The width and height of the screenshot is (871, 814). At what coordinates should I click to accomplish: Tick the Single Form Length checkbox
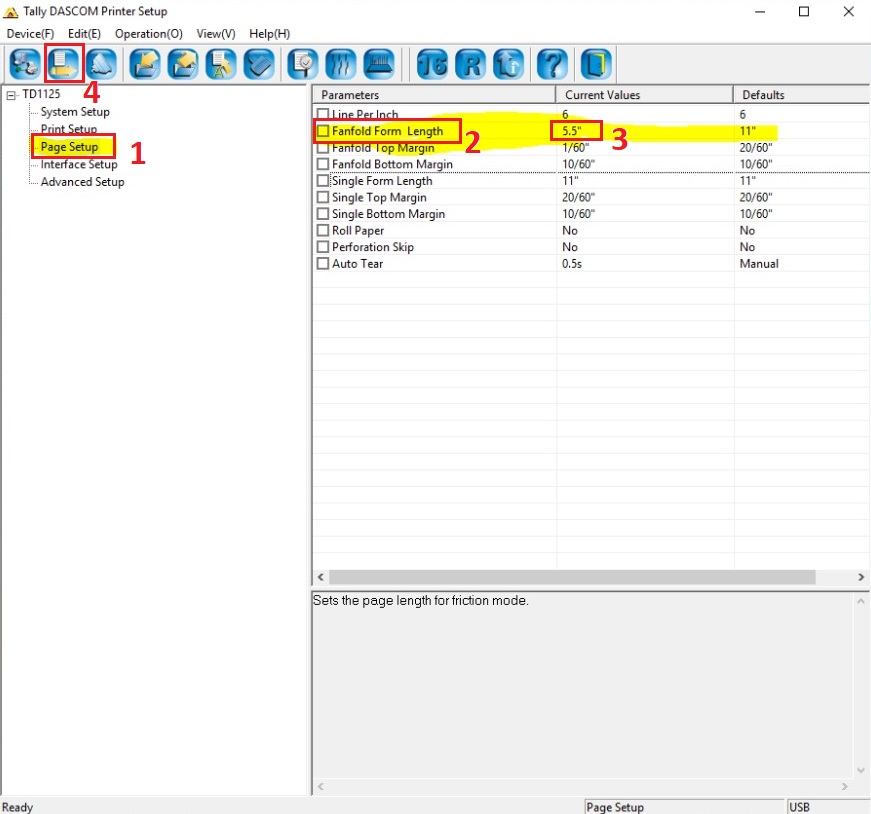coord(323,181)
